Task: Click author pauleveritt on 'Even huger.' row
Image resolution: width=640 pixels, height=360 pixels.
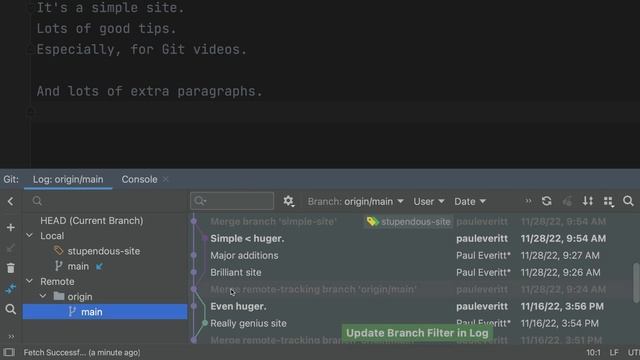Action: point(482,306)
